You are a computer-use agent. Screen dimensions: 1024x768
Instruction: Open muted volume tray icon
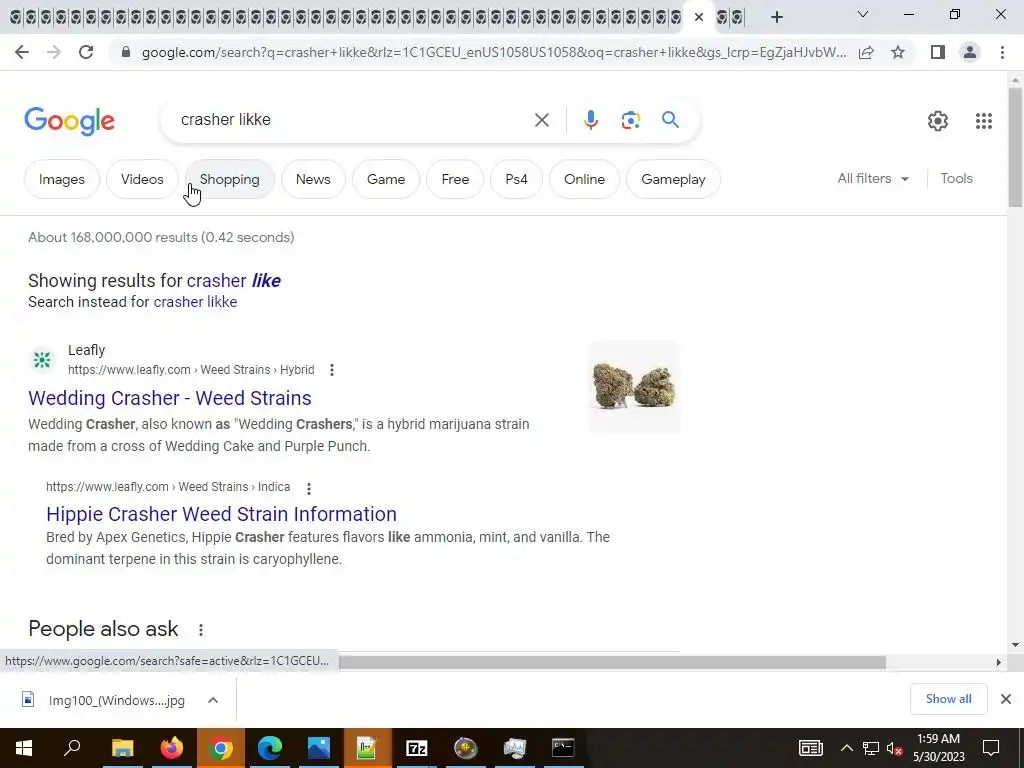pos(894,748)
